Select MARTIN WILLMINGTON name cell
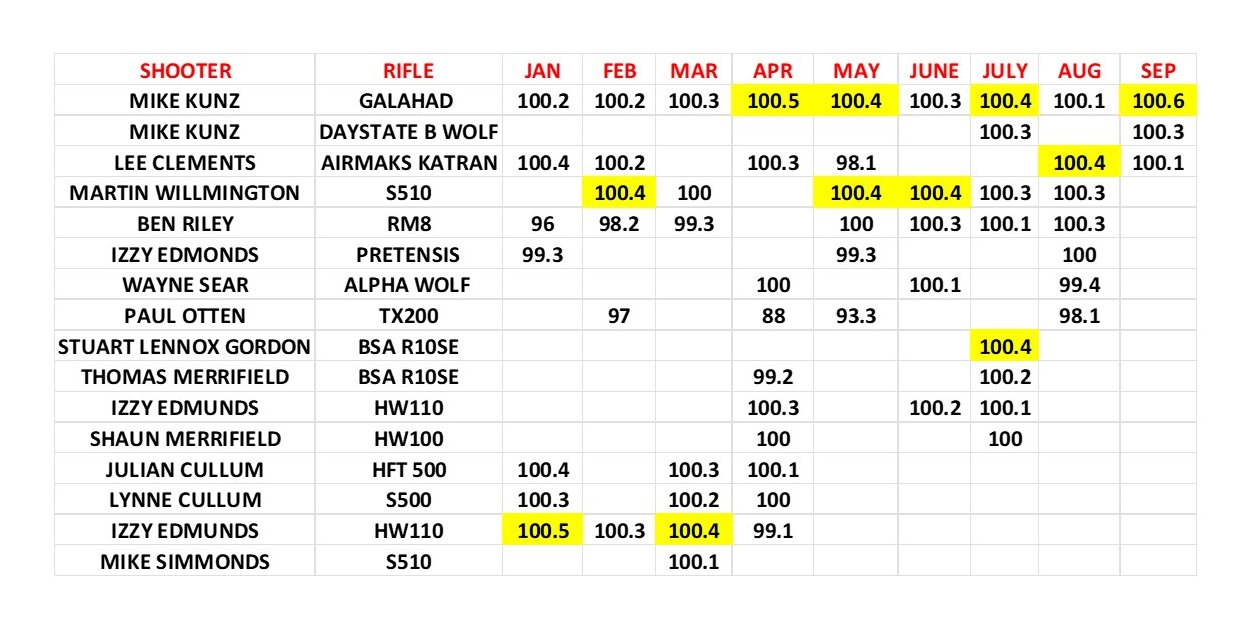 tap(185, 193)
